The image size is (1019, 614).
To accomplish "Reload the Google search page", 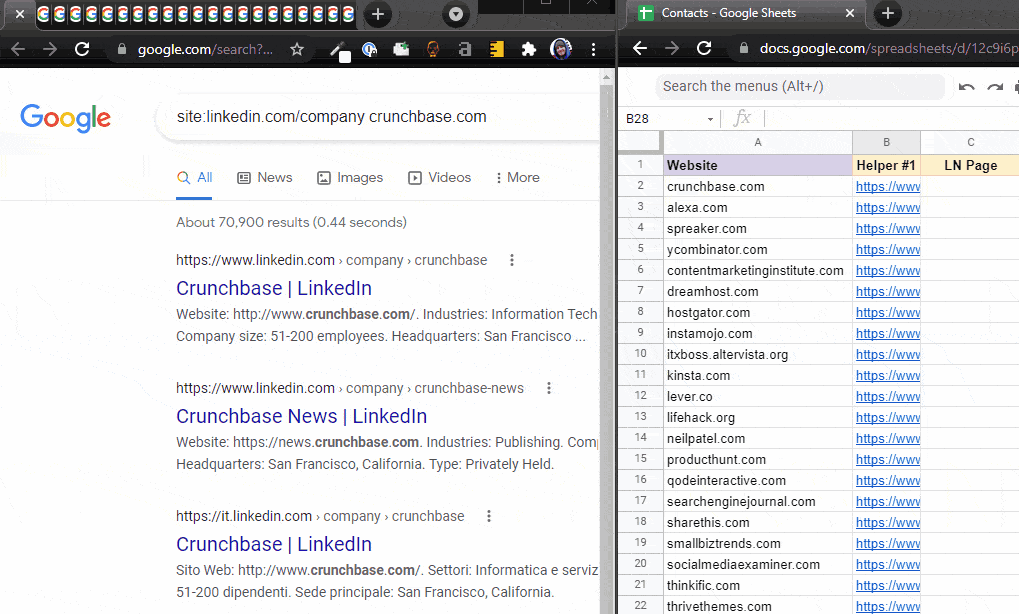I will click(x=82, y=49).
